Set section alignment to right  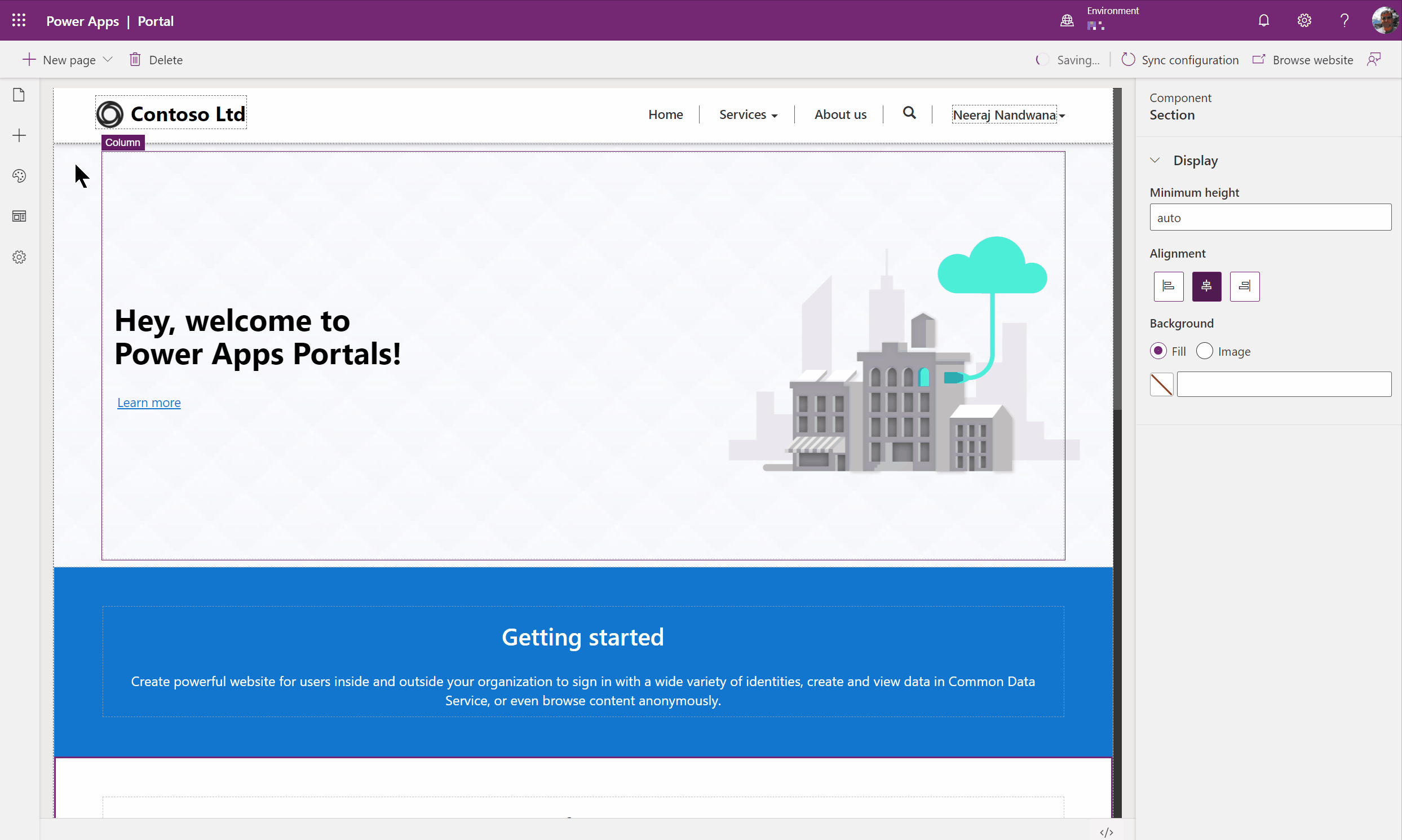tap(1244, 286)
